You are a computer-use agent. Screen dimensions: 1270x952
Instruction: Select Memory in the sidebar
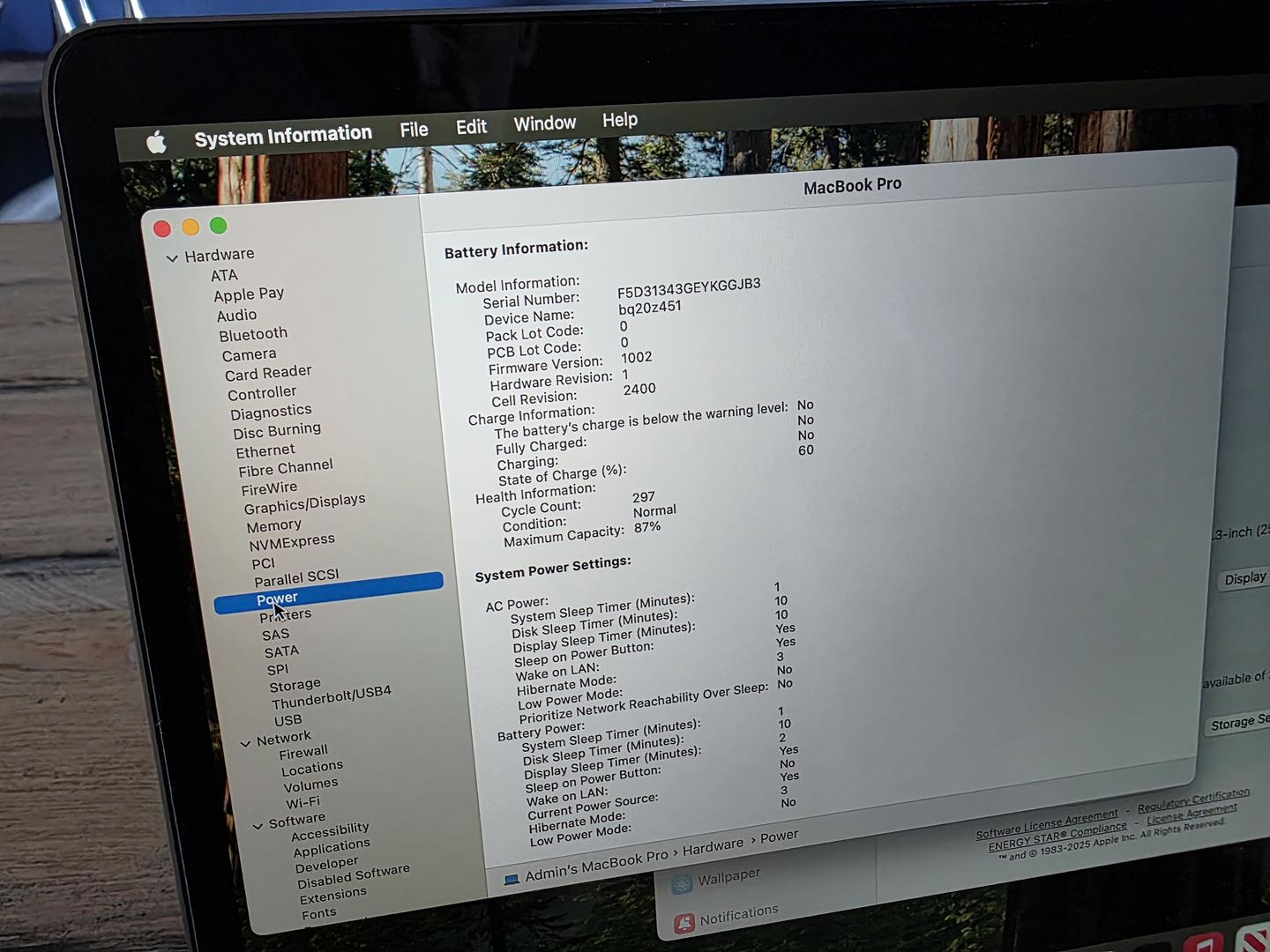pyautogui.click(x=273, y=526)
